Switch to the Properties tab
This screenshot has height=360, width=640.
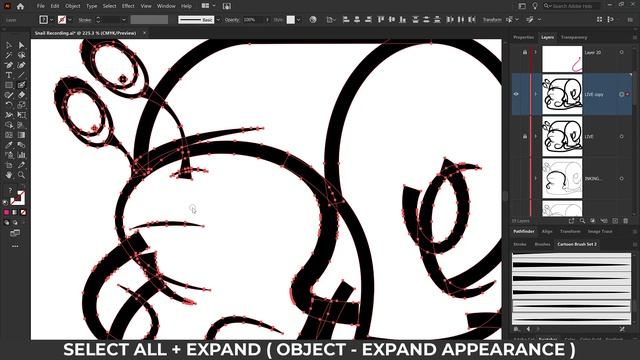pos(523,37)
